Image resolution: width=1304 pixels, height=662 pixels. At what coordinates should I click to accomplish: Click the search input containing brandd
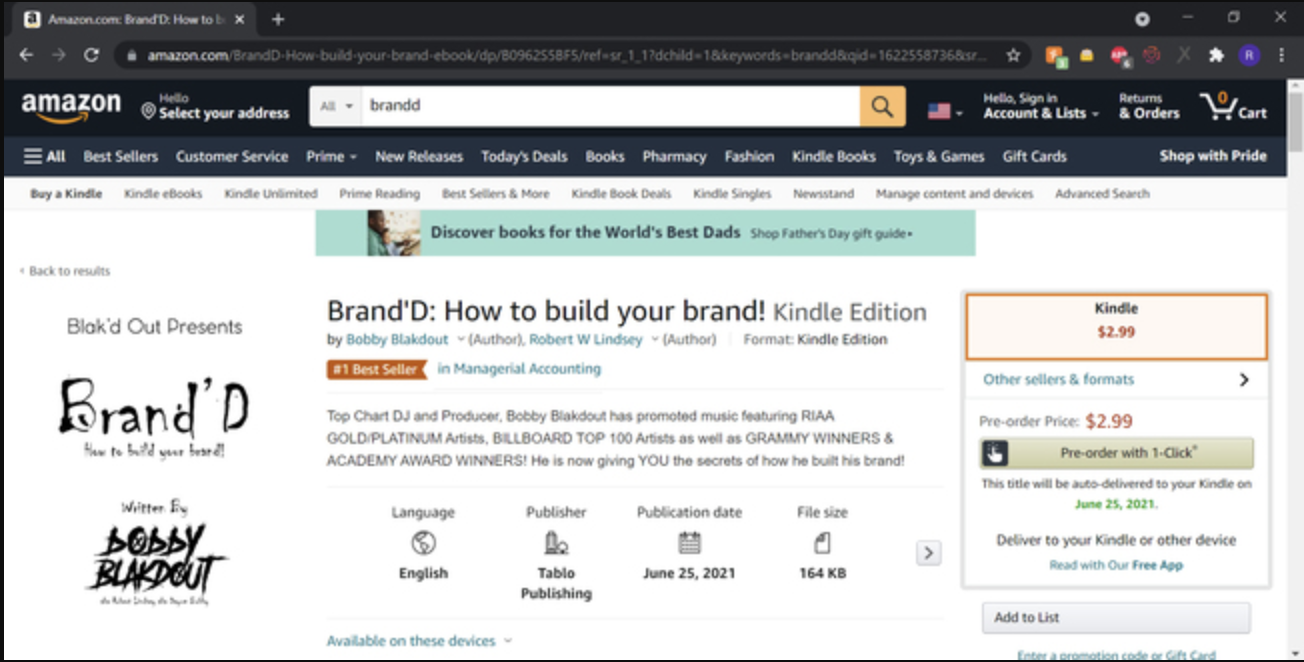point(610,106)
